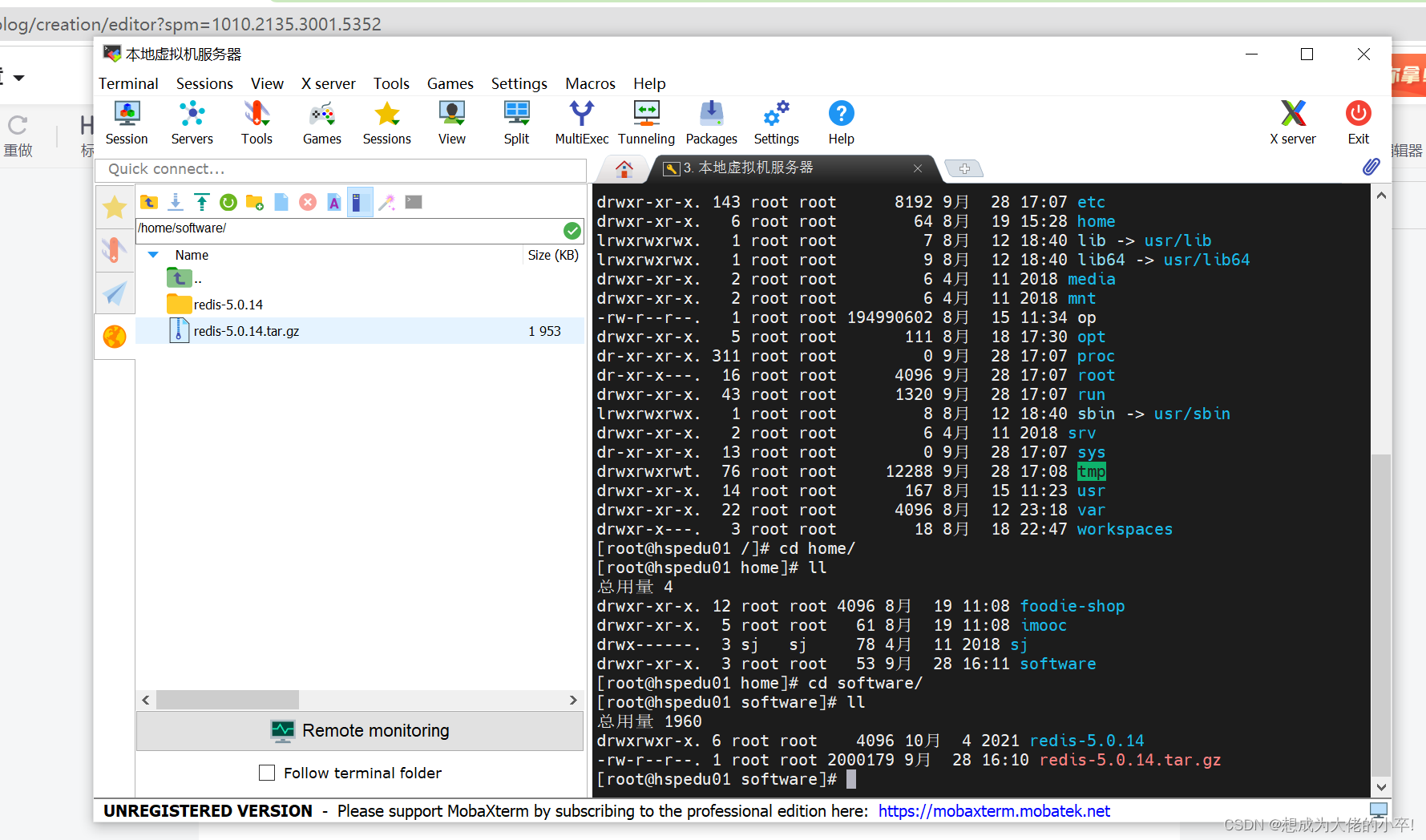
Task: Refresh the SFTP file listing
Action: click(x=228, y=201)
